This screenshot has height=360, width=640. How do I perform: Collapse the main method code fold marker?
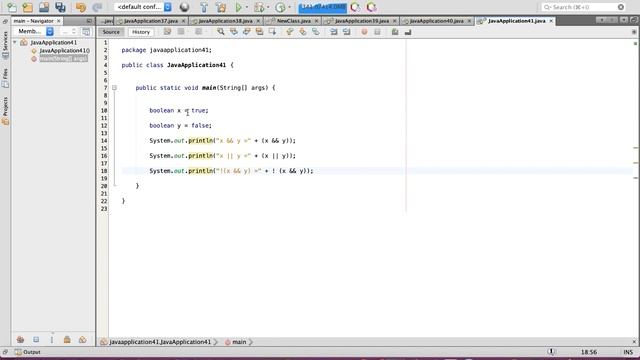tap(114, 88)
